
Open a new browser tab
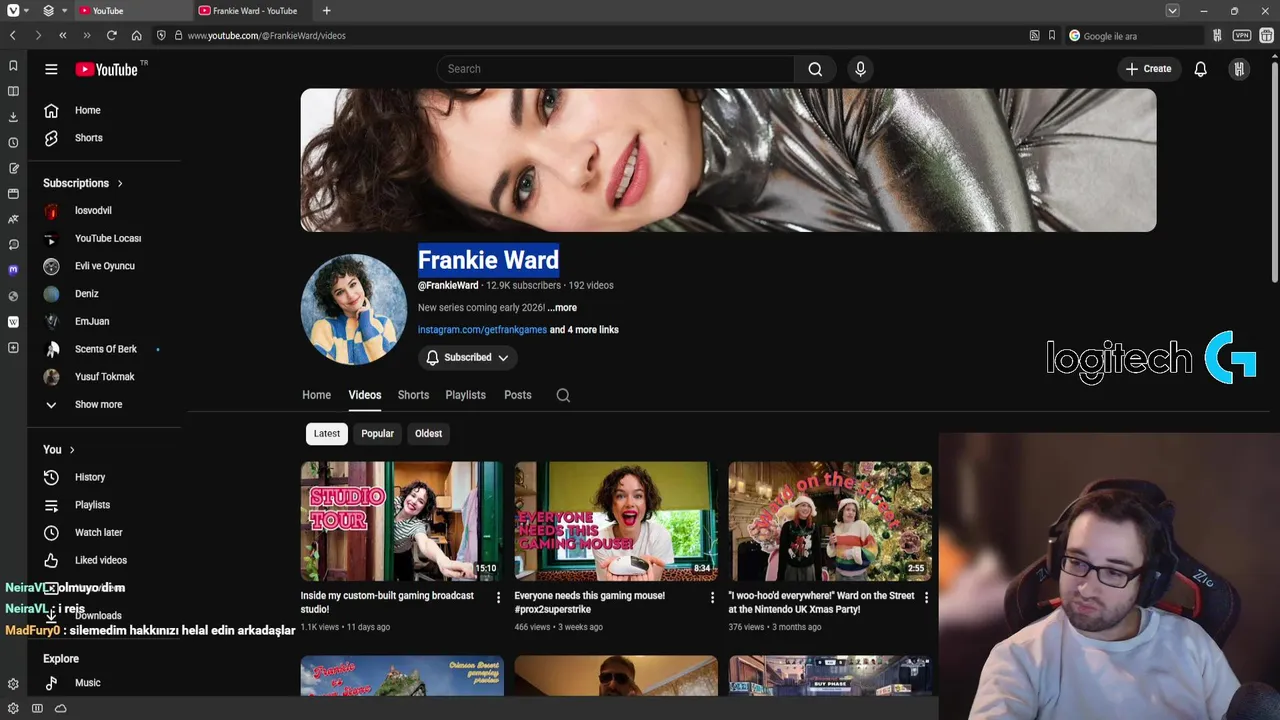[x=326, y=11]
